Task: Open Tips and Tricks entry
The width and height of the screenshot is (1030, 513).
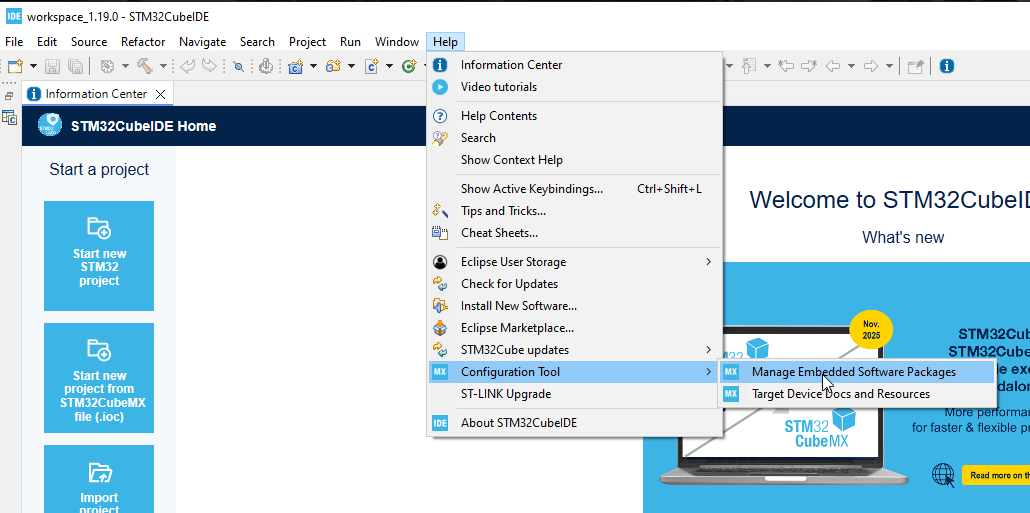Action: click(x=575, y=211)
